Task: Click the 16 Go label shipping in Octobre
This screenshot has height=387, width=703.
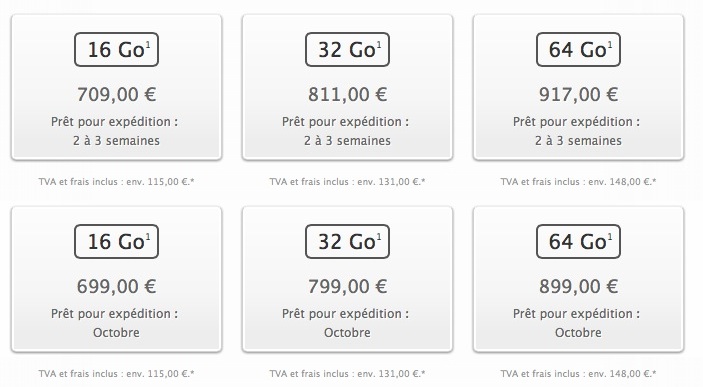Action: [x=117, y=241]
